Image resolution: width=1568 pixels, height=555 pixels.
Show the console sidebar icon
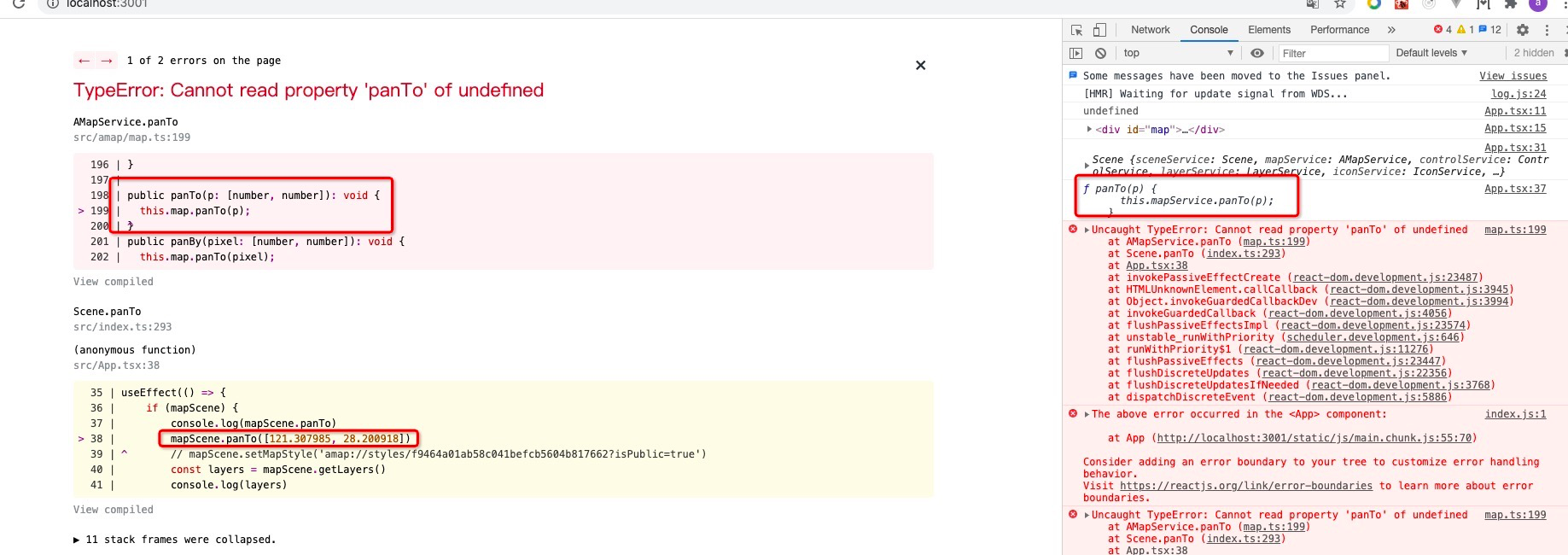1077,52
